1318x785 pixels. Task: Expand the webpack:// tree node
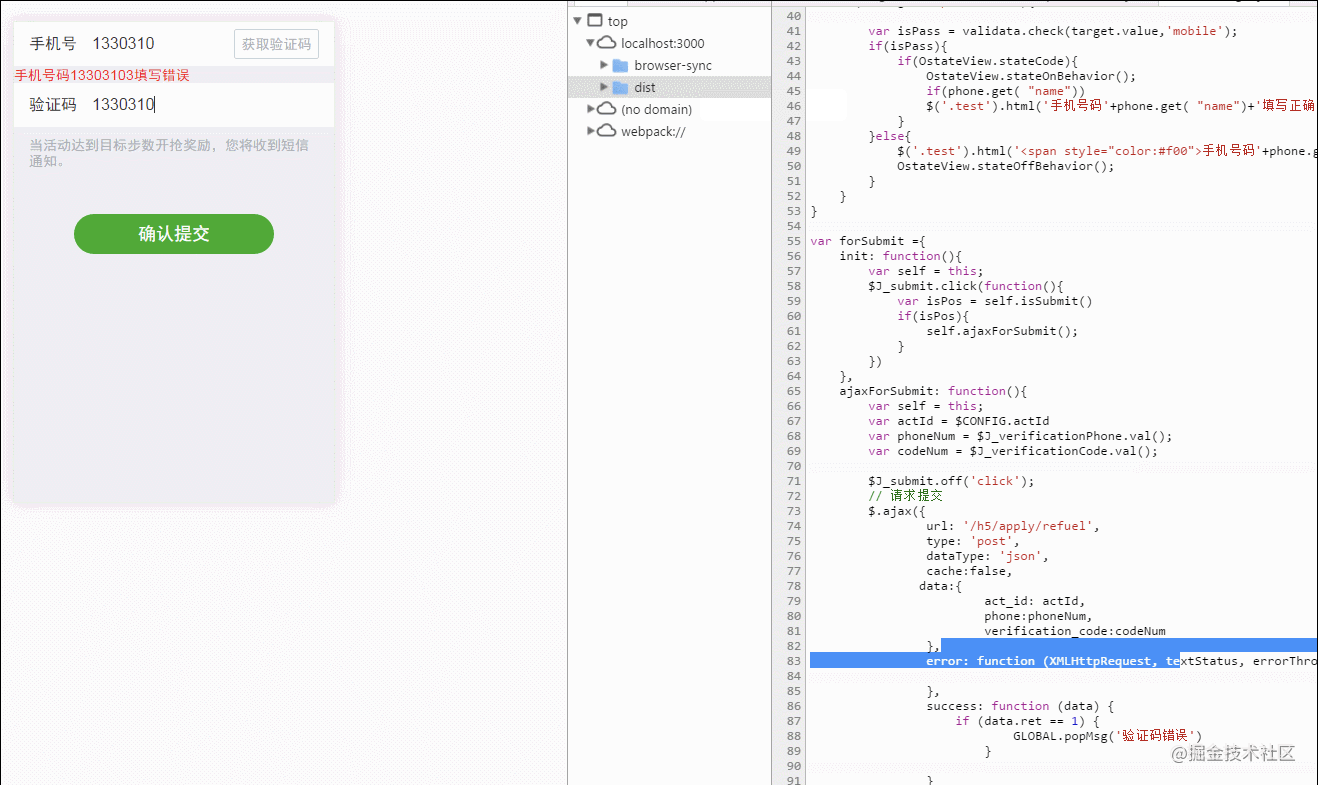pos(591,131)
